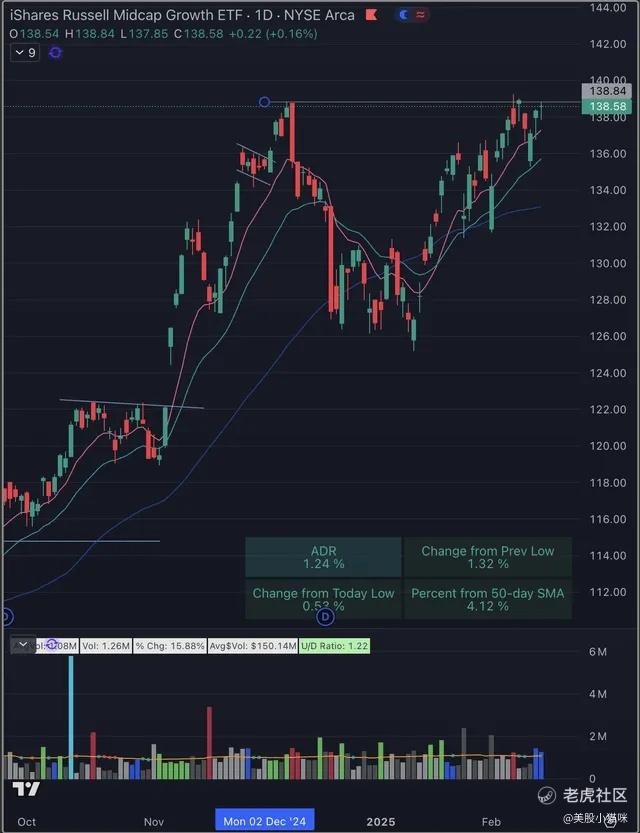Collapse the indicator legend showing 9

pyautogui.click(x=25, y=53)
